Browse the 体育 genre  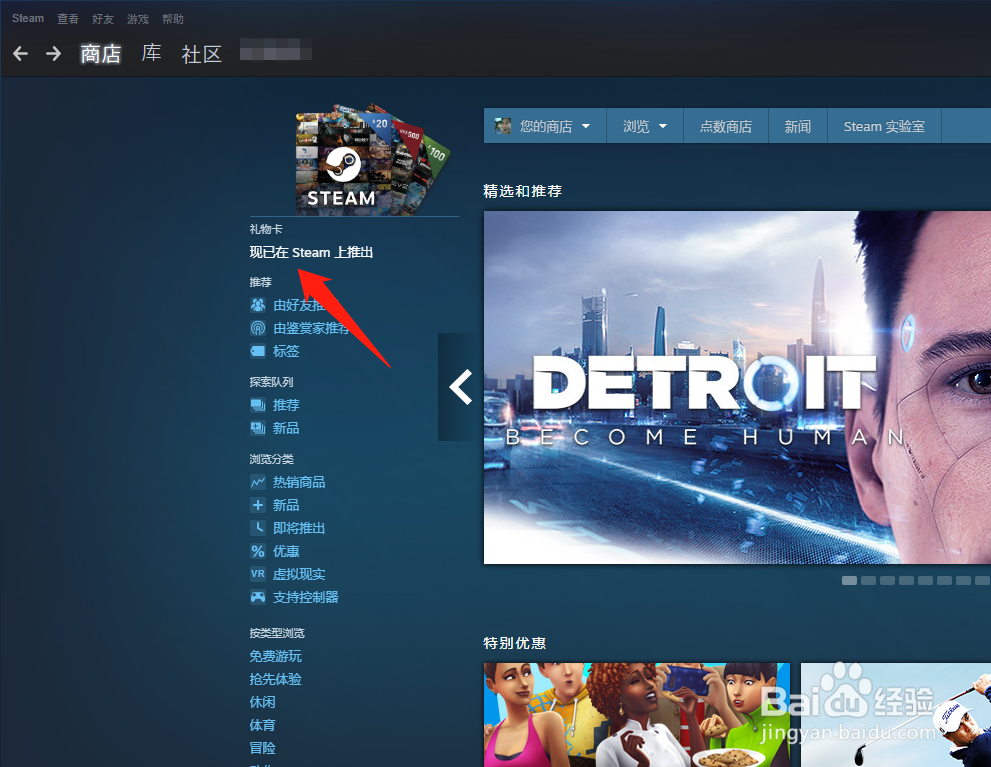tap(262, 725)
